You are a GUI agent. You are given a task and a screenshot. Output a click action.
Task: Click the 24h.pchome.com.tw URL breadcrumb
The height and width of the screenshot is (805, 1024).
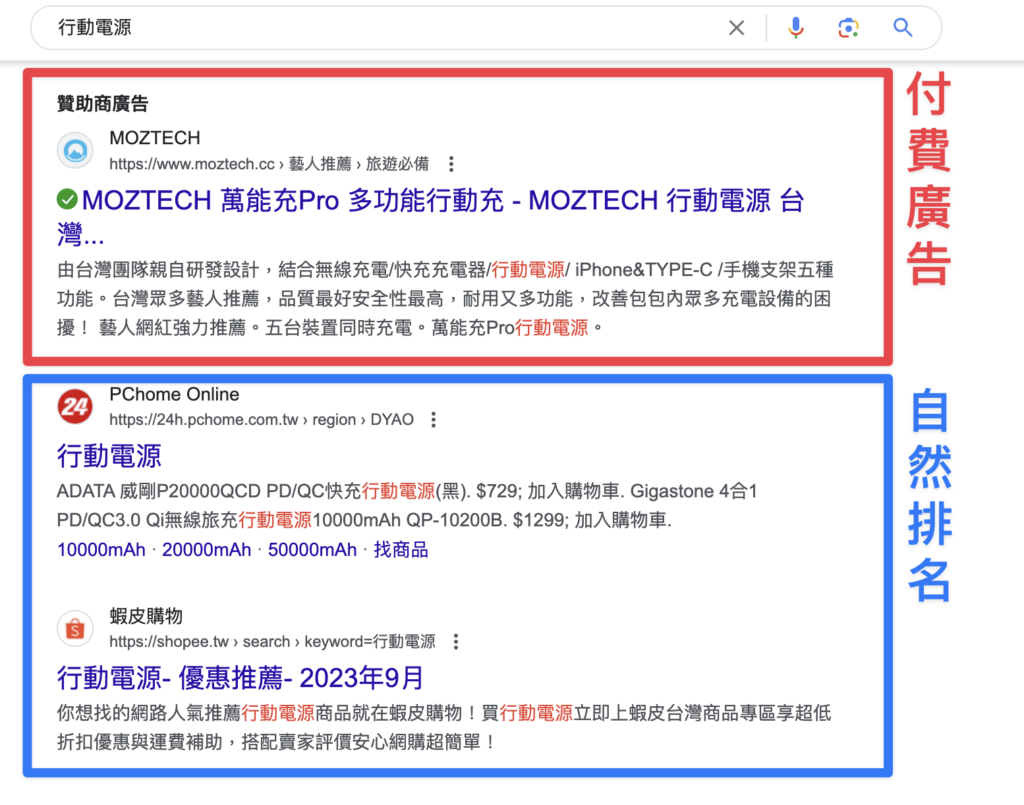[261, 420]
